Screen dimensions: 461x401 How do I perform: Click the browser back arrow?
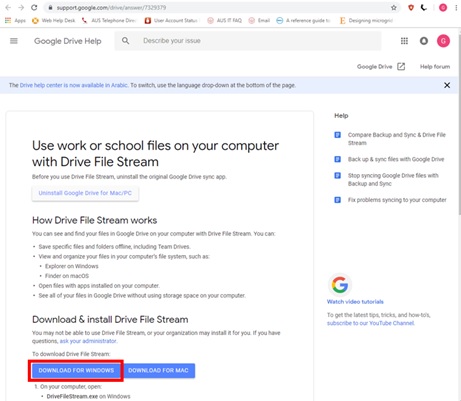(x=8, y=8)
